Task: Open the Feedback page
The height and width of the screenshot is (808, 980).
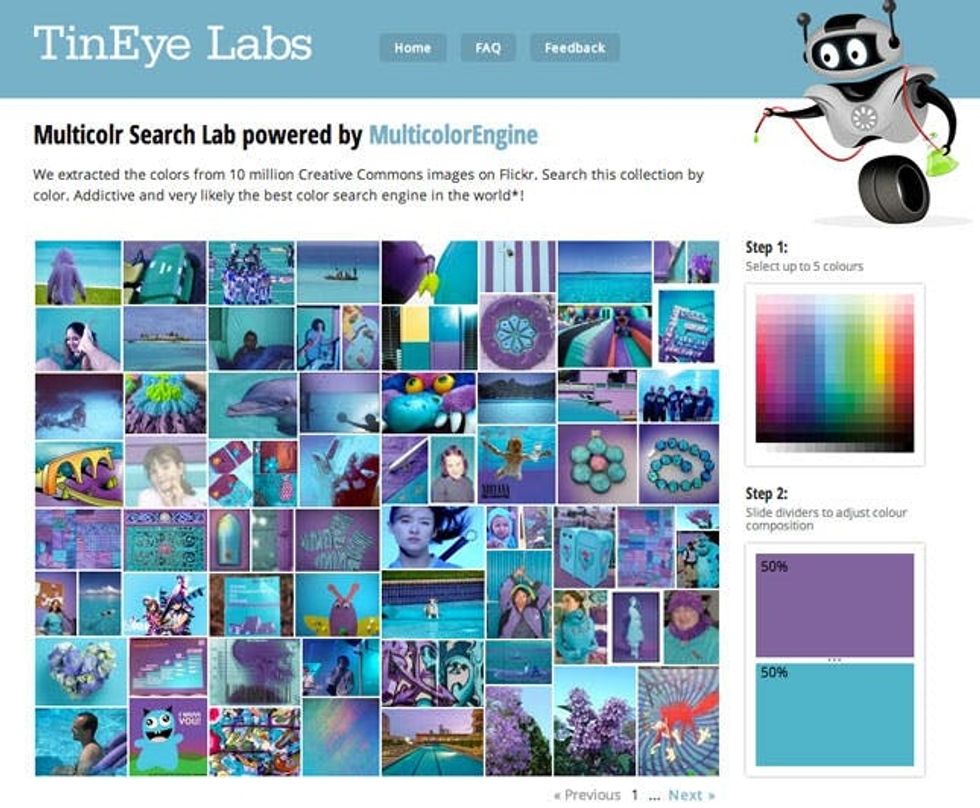Action: (x=574, y=47)
